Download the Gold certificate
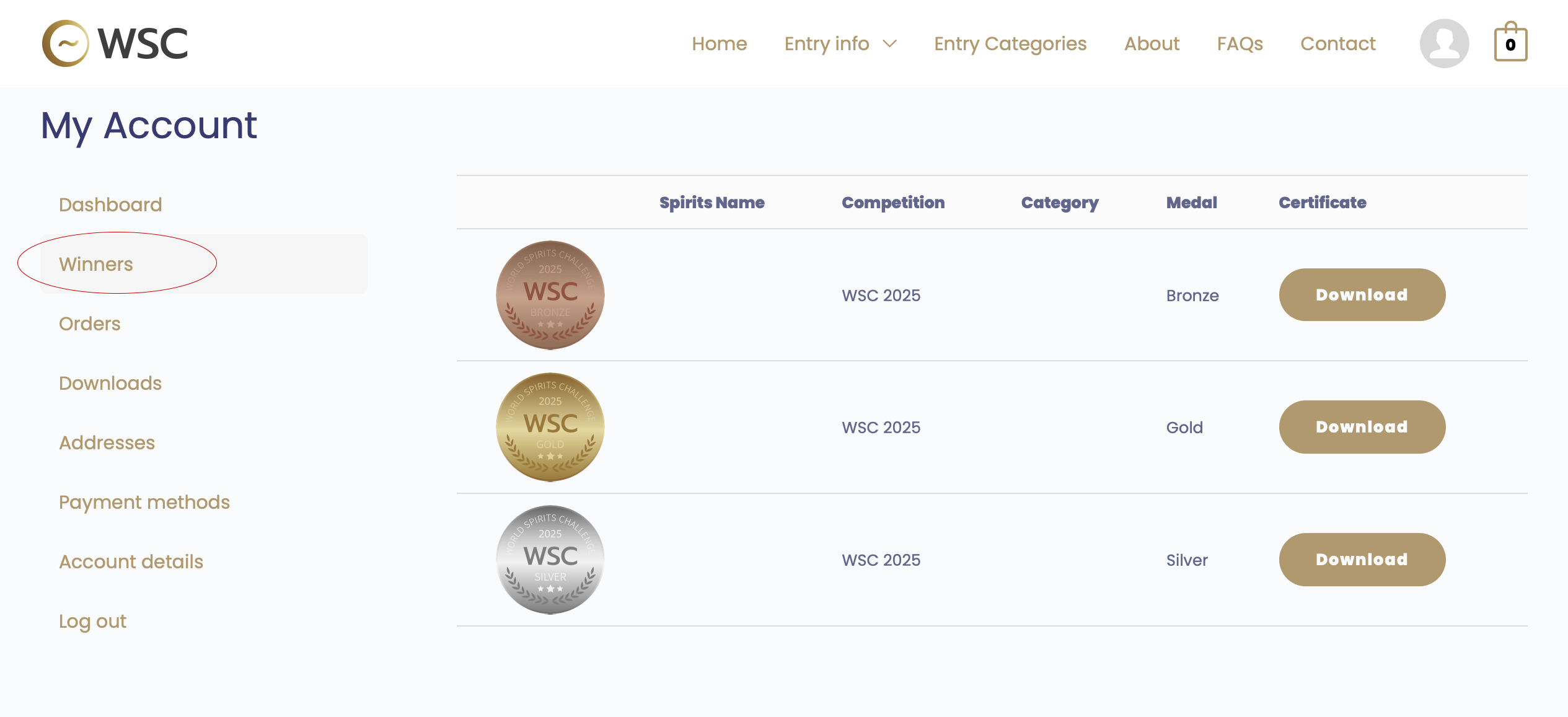Image resolution: width=1568 pixels, height=717 pixels. coord(1362,427)
